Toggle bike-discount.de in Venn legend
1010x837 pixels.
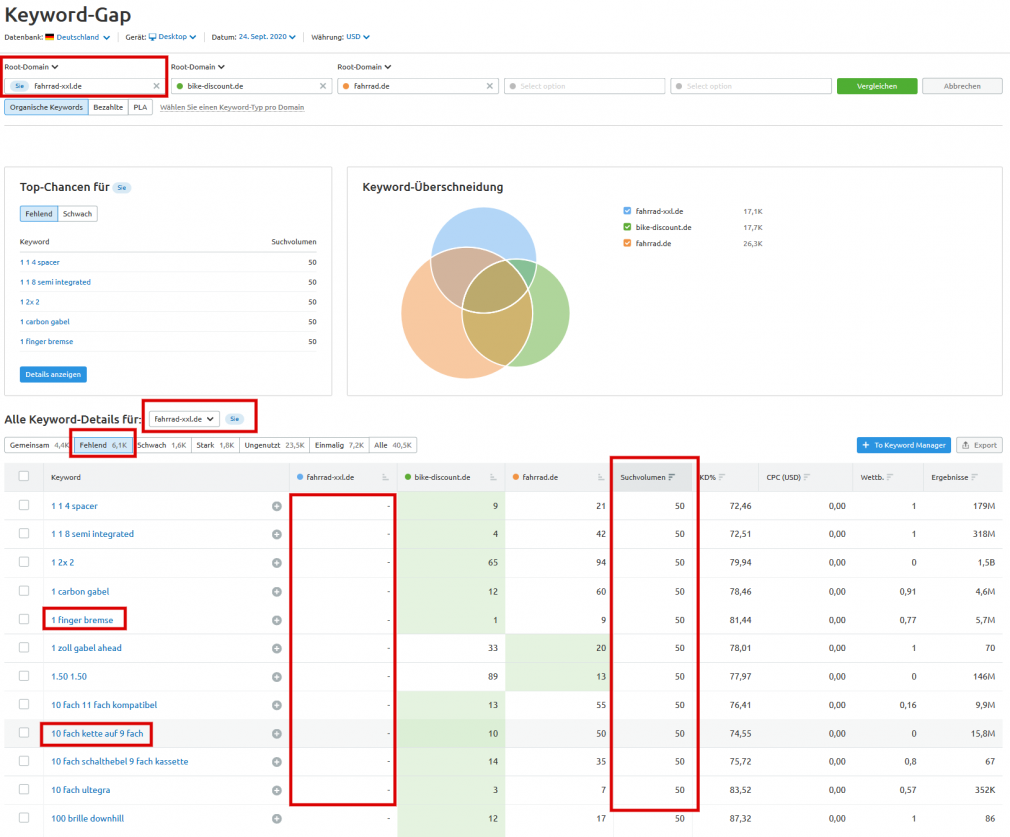[x=627, y=227]
